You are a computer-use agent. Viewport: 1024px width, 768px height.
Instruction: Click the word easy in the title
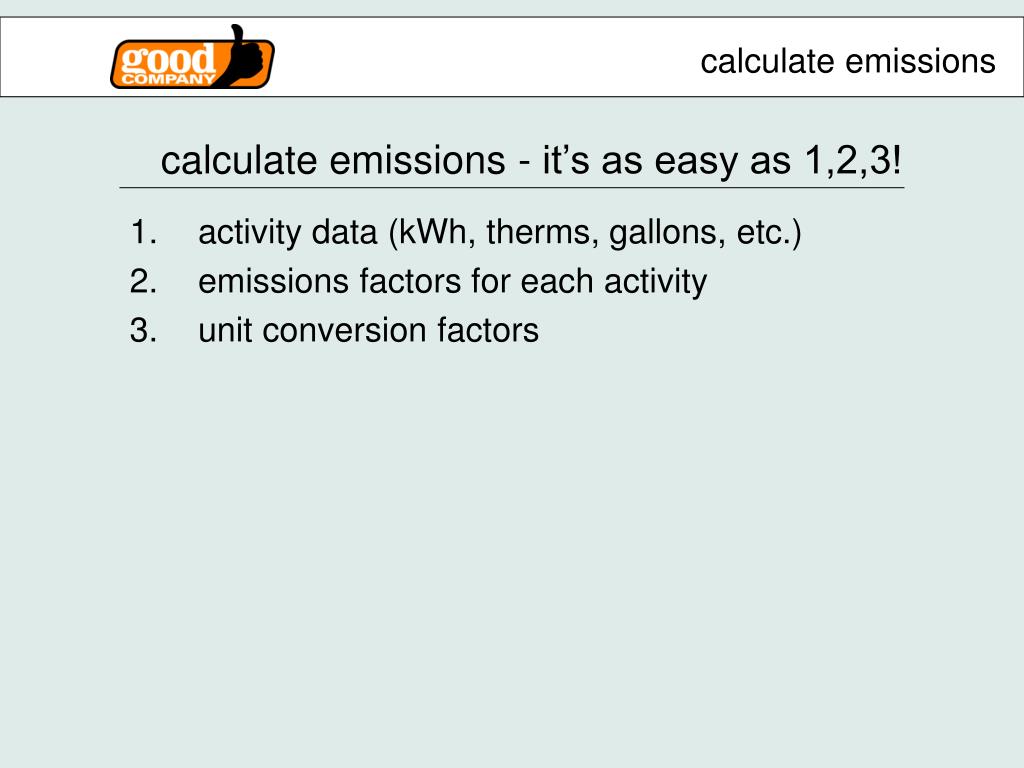(696, 162)
